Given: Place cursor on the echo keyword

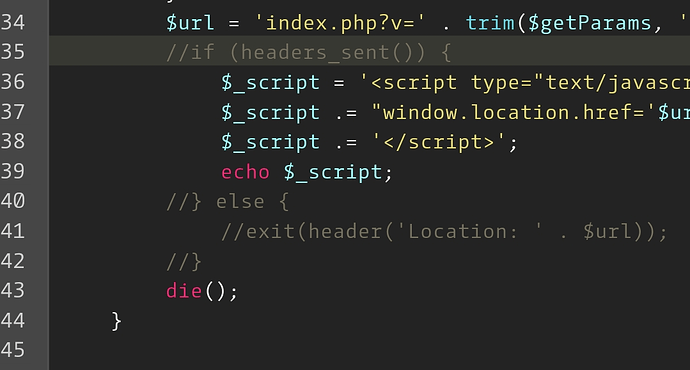Looking at the screenshot, I should [245, 172].
